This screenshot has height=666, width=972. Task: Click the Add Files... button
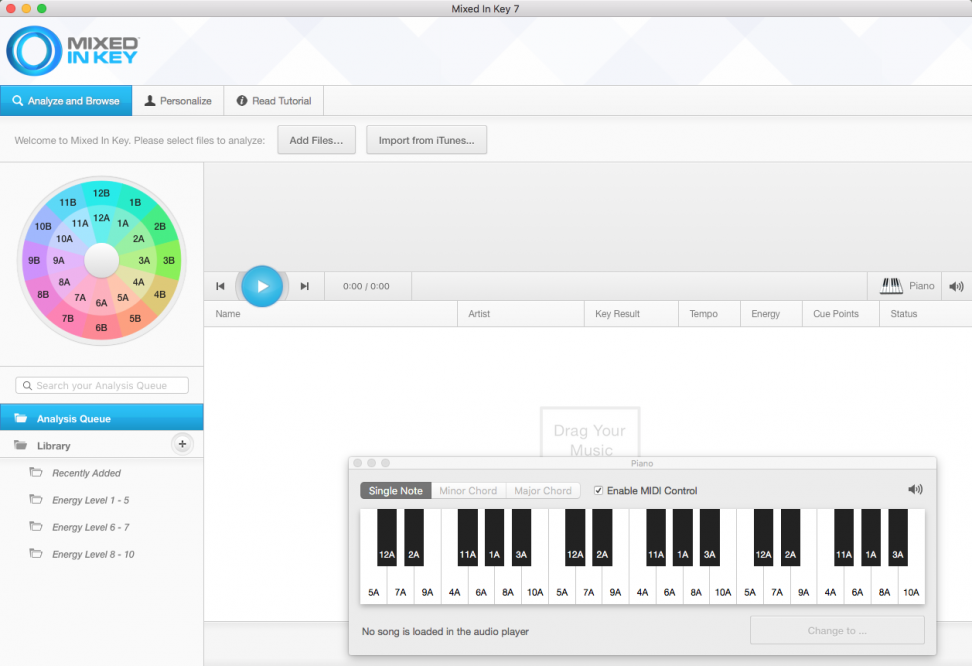click(x=316, y=141)
